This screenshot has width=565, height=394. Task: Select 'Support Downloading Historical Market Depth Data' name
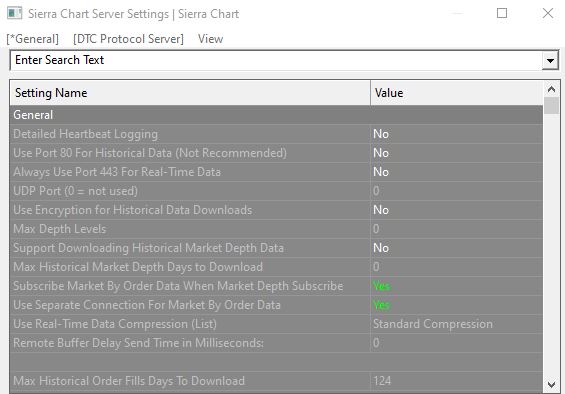coord(148,248)
